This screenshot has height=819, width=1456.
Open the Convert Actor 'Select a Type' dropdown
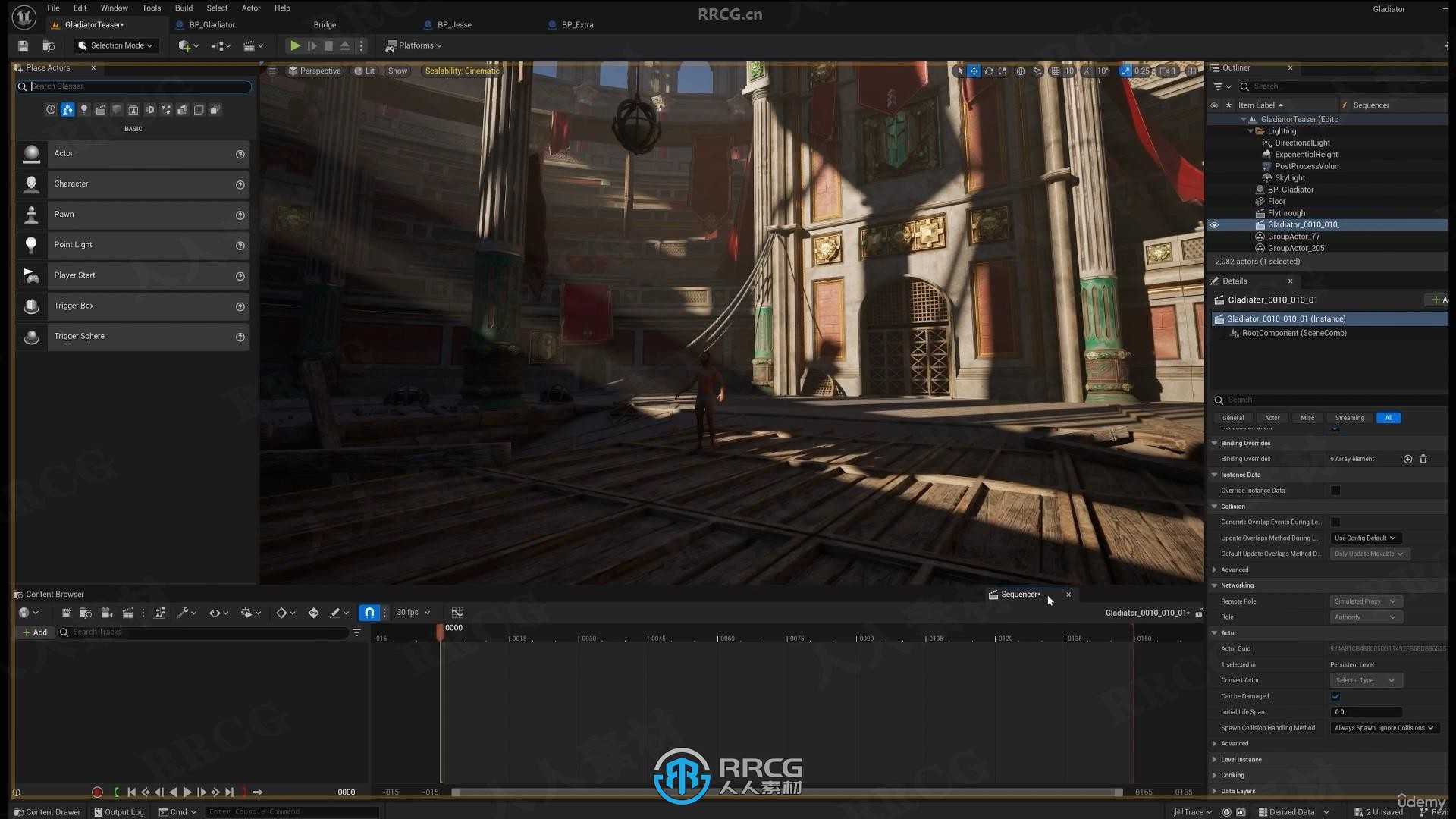tap(1365, 681)
